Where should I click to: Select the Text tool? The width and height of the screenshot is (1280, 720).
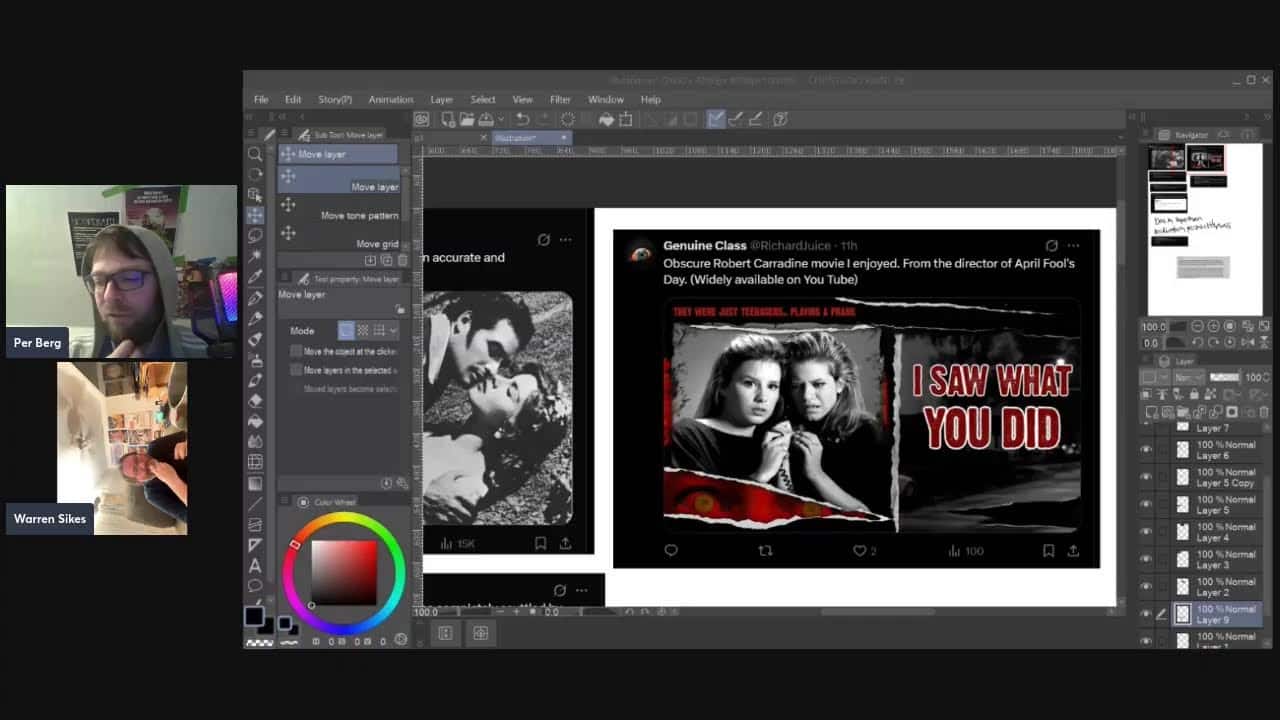click(x=255, y=565)
